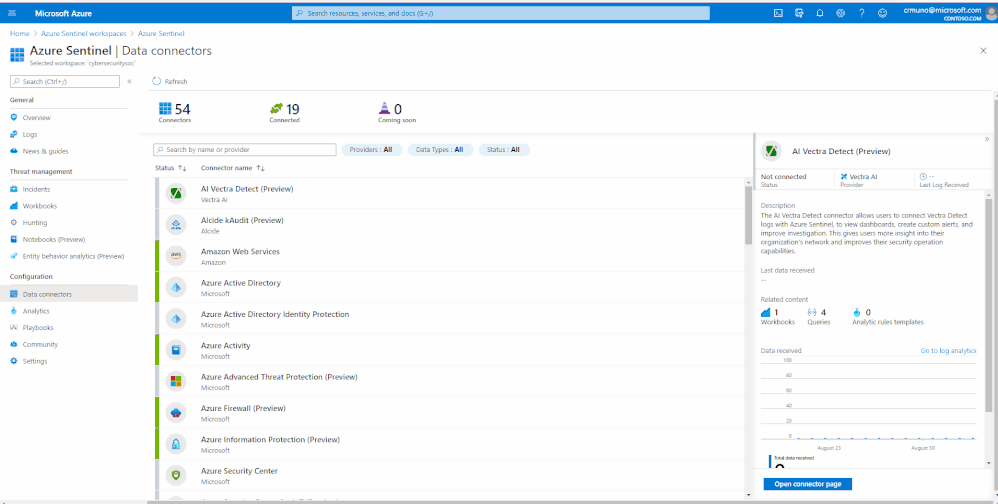Open account avatar for crmuno@microsoft.com

point(991,13)
